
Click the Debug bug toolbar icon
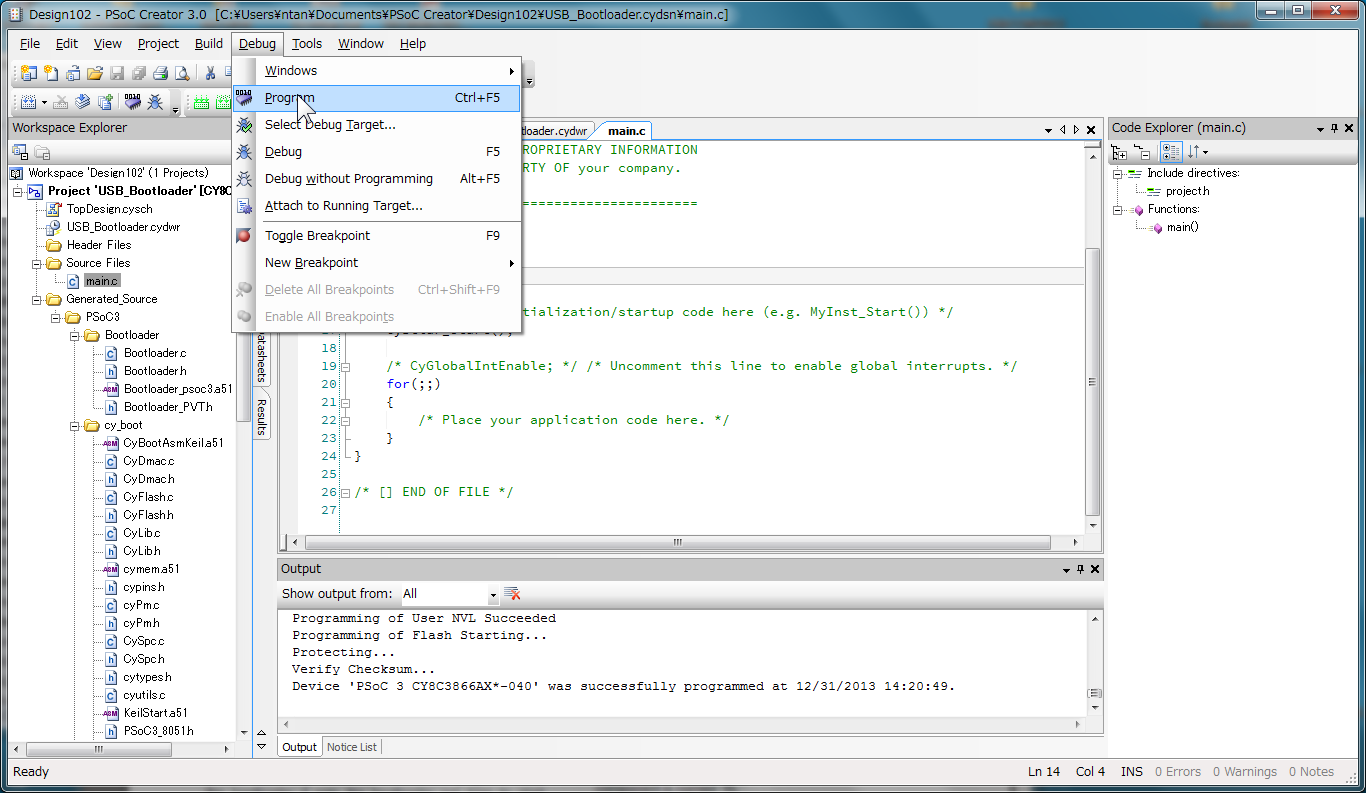click(155, 102)
